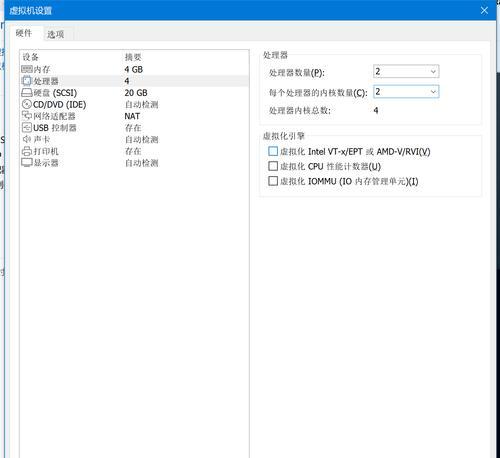Expand 每个处理器的内核数量(C) dropdown
The height and width of the screenshot is (458, 500).
coord(406,92)
